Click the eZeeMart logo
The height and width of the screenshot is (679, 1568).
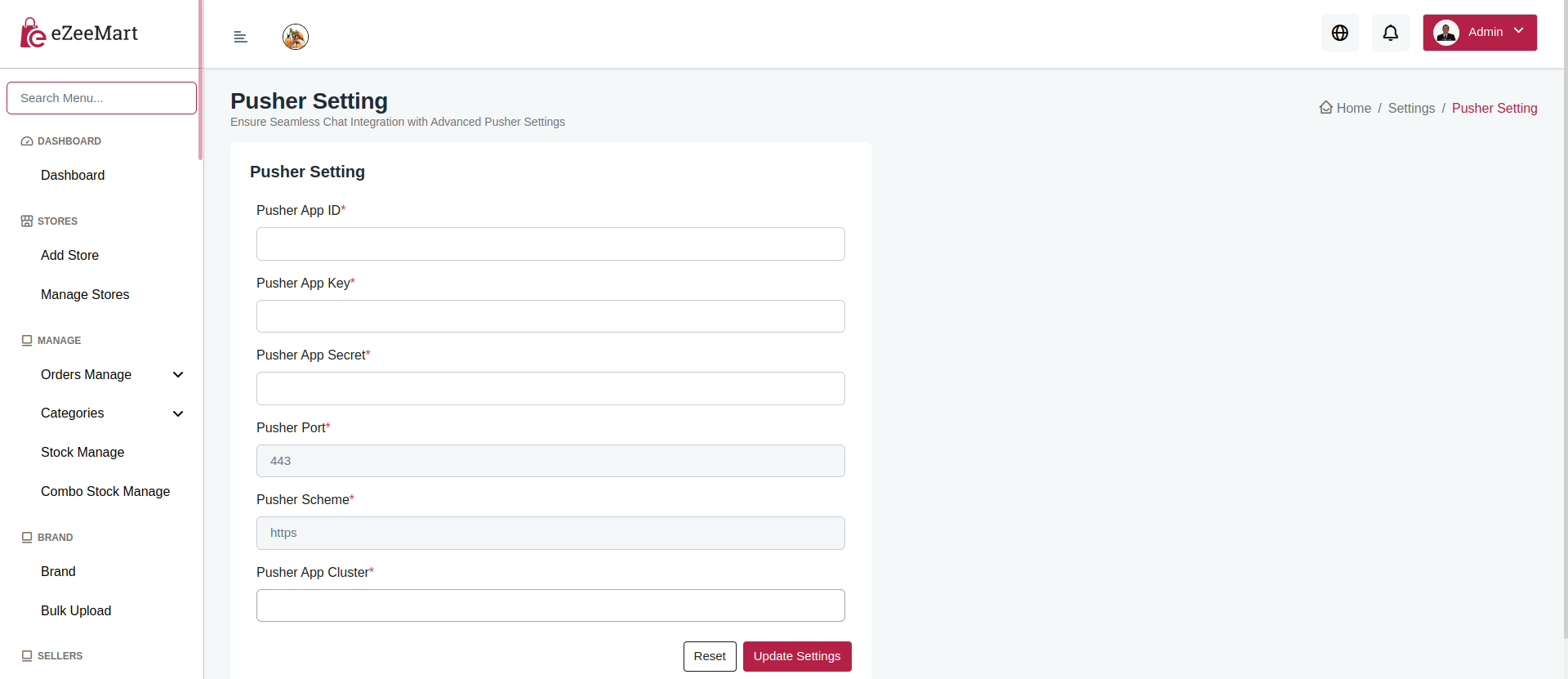(79, 34)
